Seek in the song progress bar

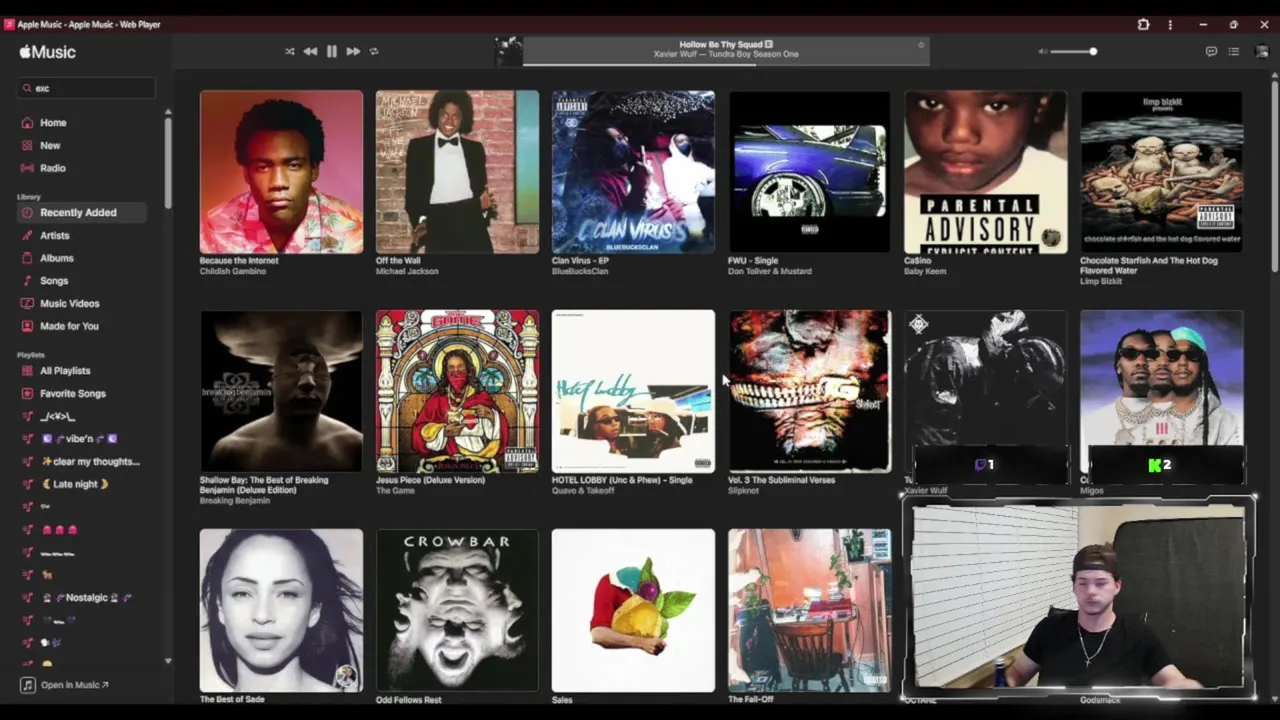[726, 64]
